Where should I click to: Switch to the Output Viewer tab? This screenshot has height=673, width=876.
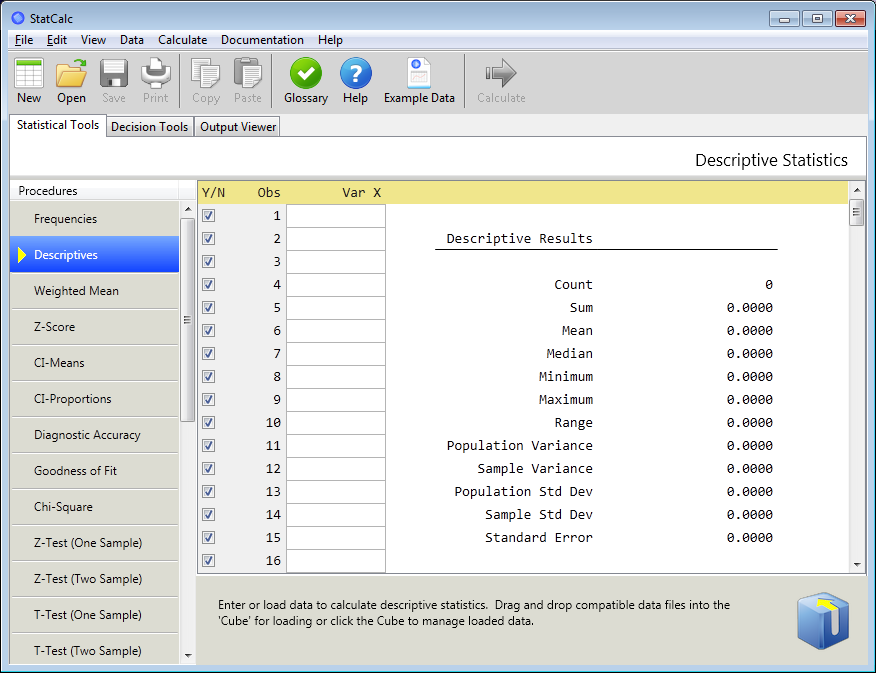point(238,127)
